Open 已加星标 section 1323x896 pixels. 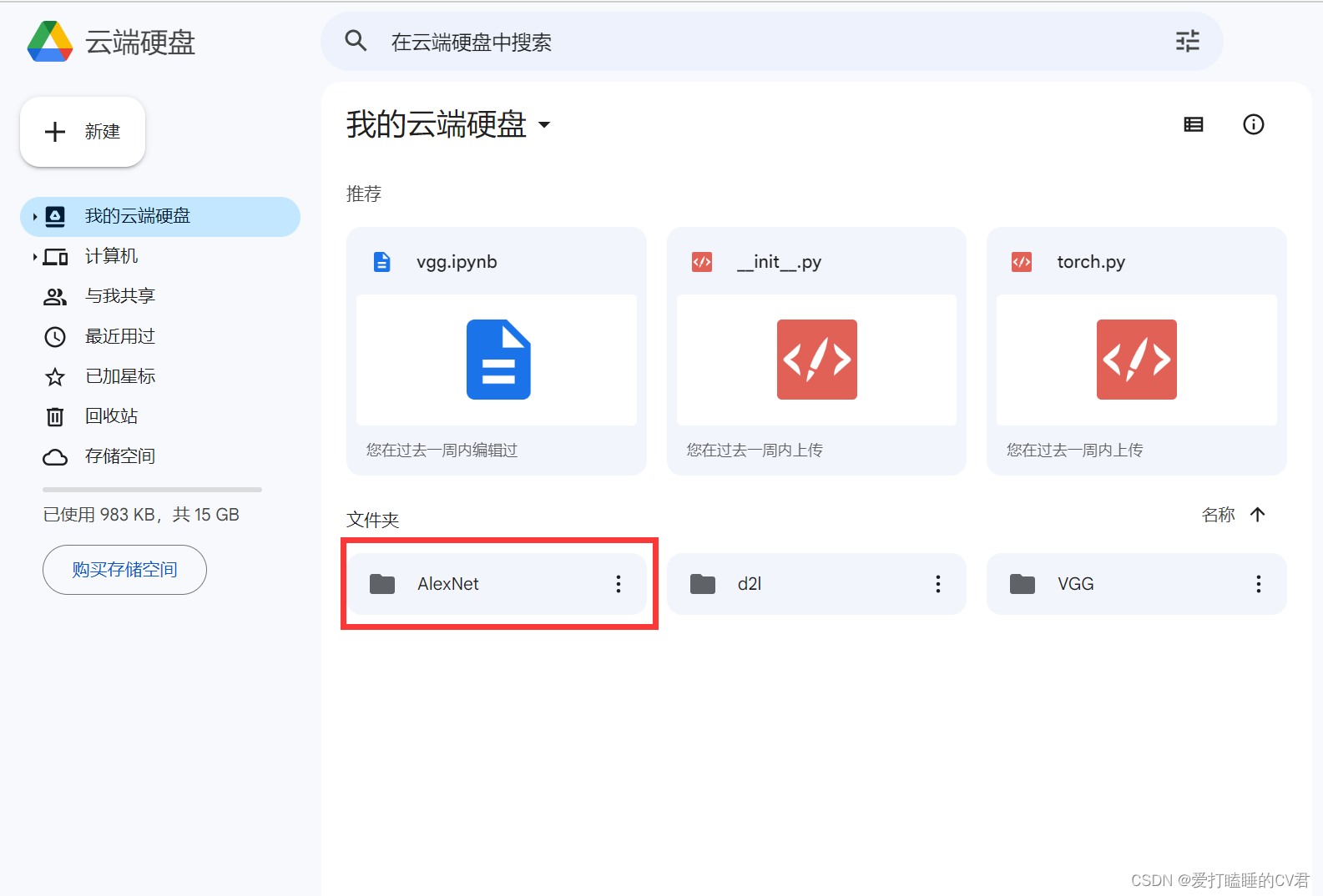coord(160,377)
